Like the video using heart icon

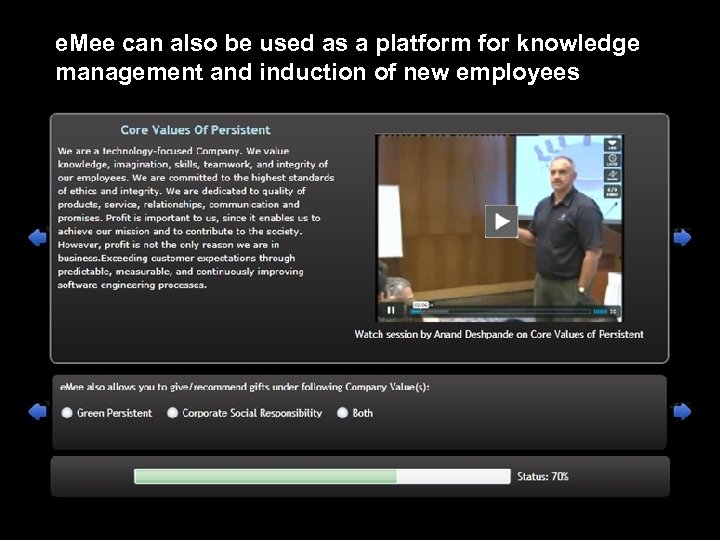click(x=613, y=145)
